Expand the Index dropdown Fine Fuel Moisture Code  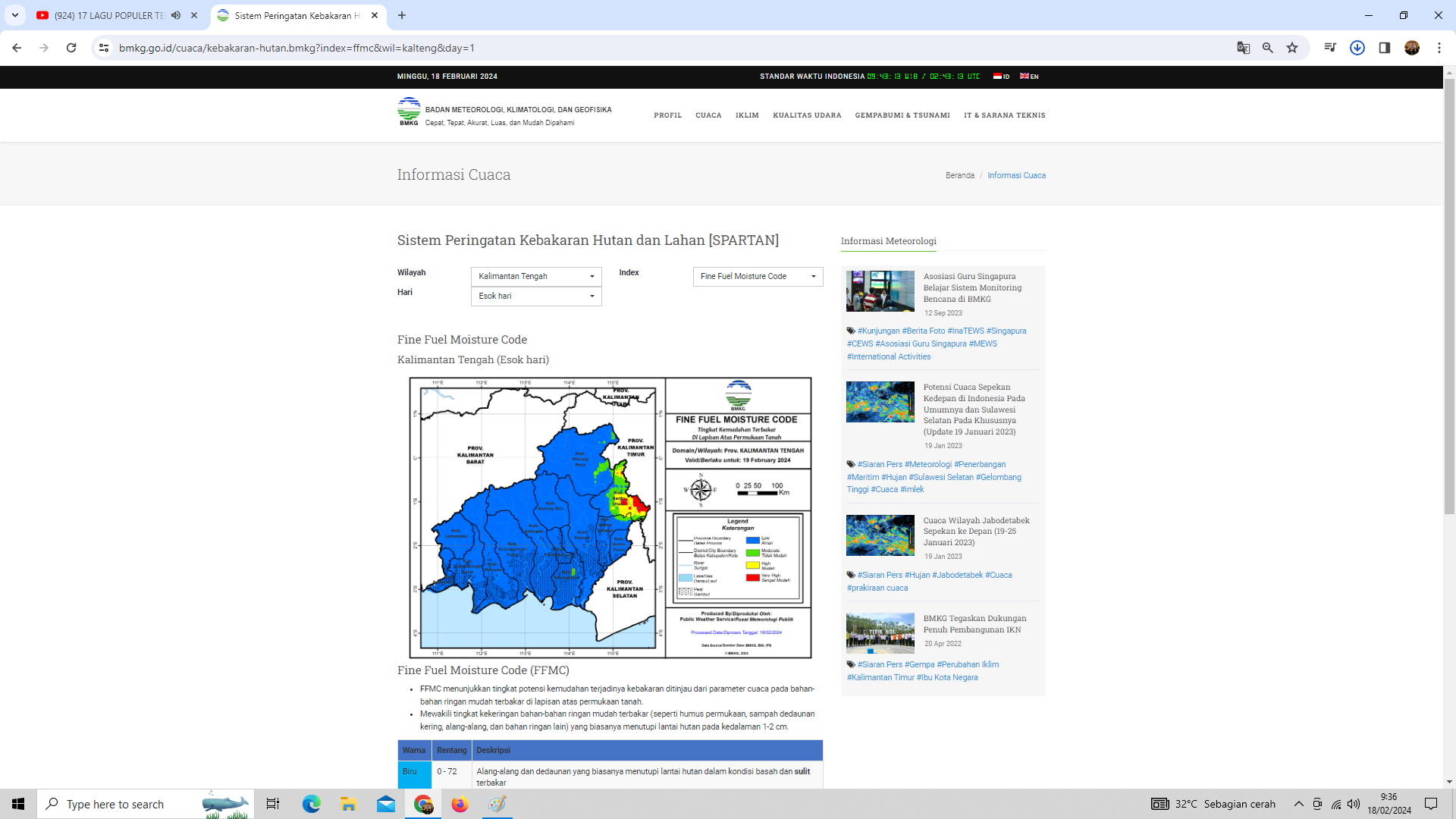pos(758,276)
